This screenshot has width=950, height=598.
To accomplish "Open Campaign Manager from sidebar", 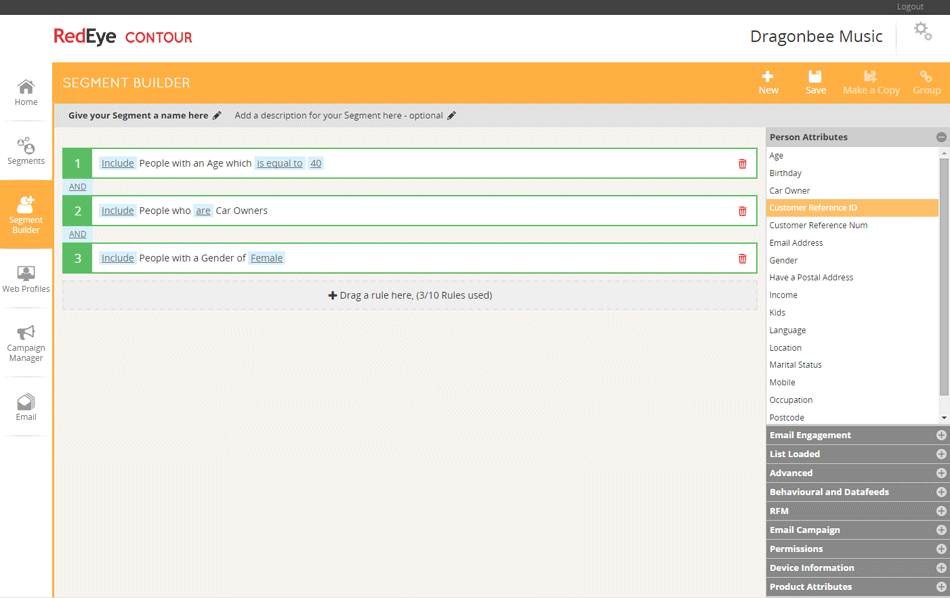I will coord(26,343).
